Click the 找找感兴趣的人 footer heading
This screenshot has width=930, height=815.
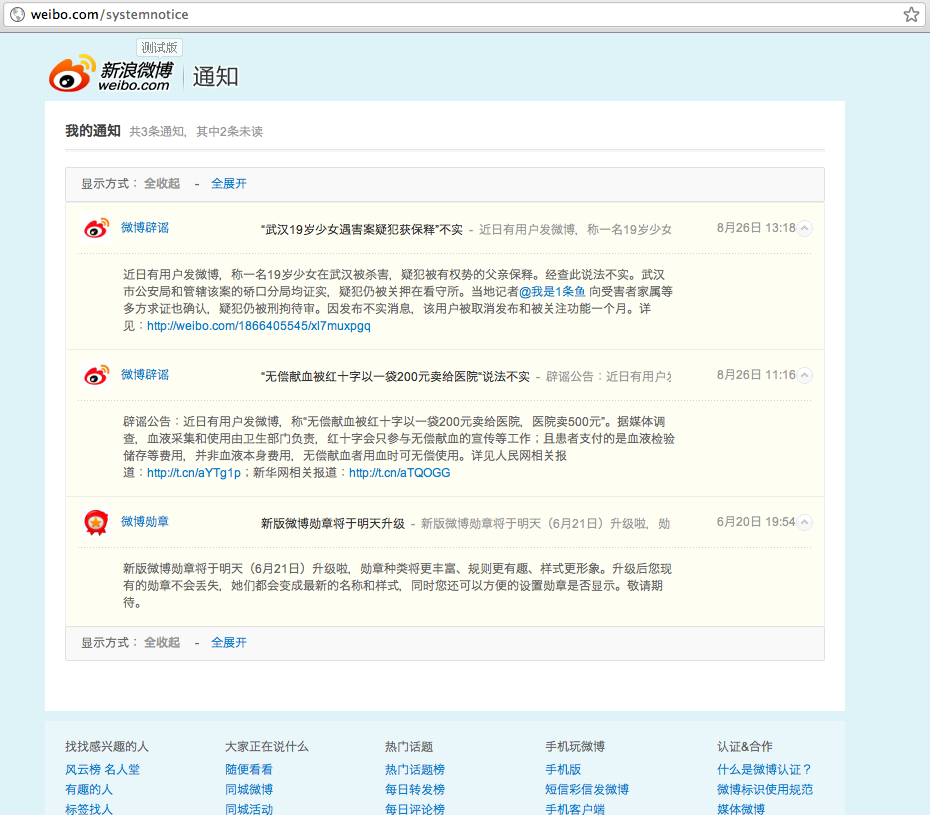[x=107, y=747]
